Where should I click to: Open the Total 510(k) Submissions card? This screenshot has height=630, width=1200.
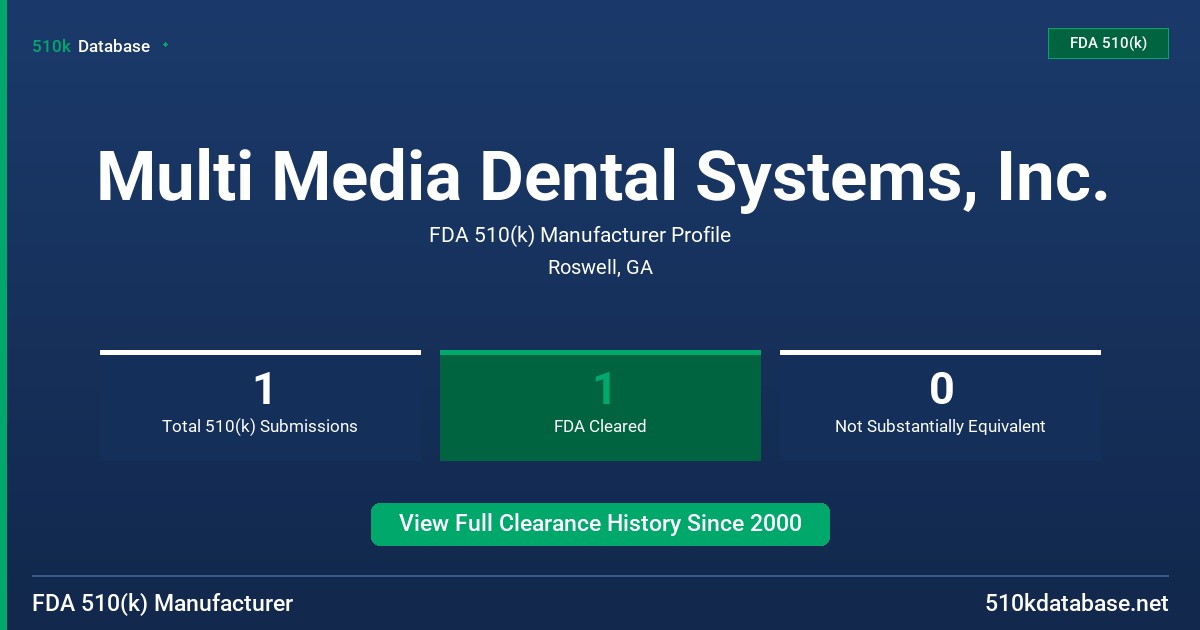click(260, 405)
